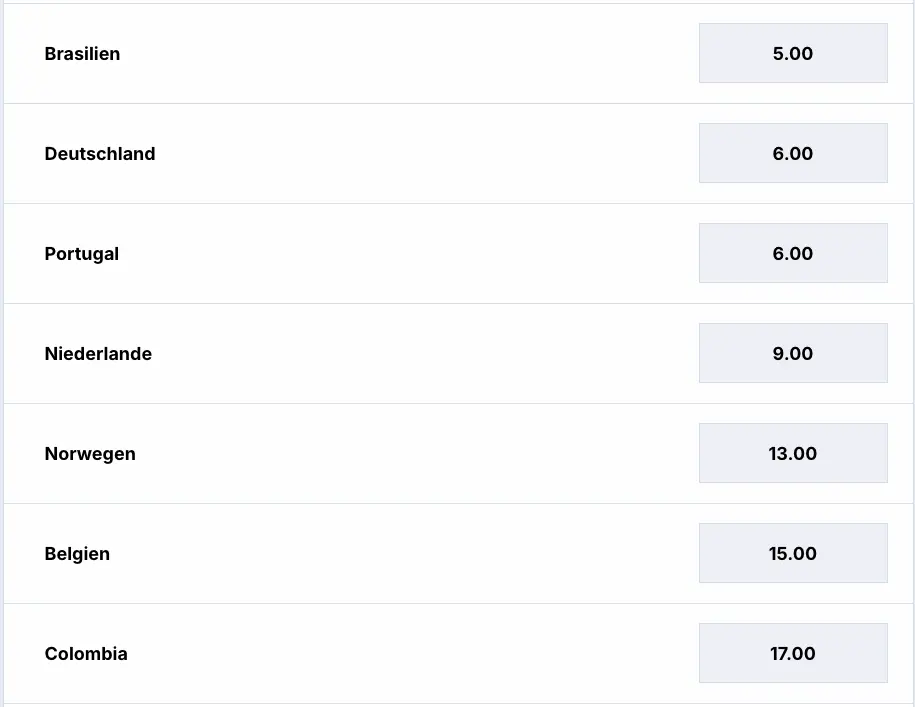
Task: Click the Deutschland team label
Action: tap(100, 154)
